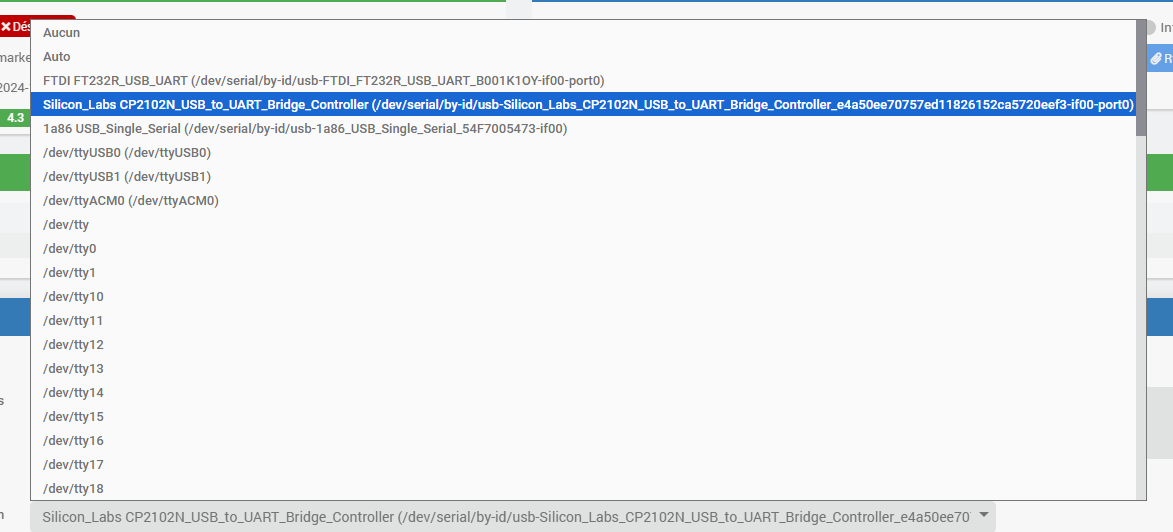Screen dimensions: 1173x532
Task: Select /dev/ttyUSB0 from the list
Action: [583, 153]
